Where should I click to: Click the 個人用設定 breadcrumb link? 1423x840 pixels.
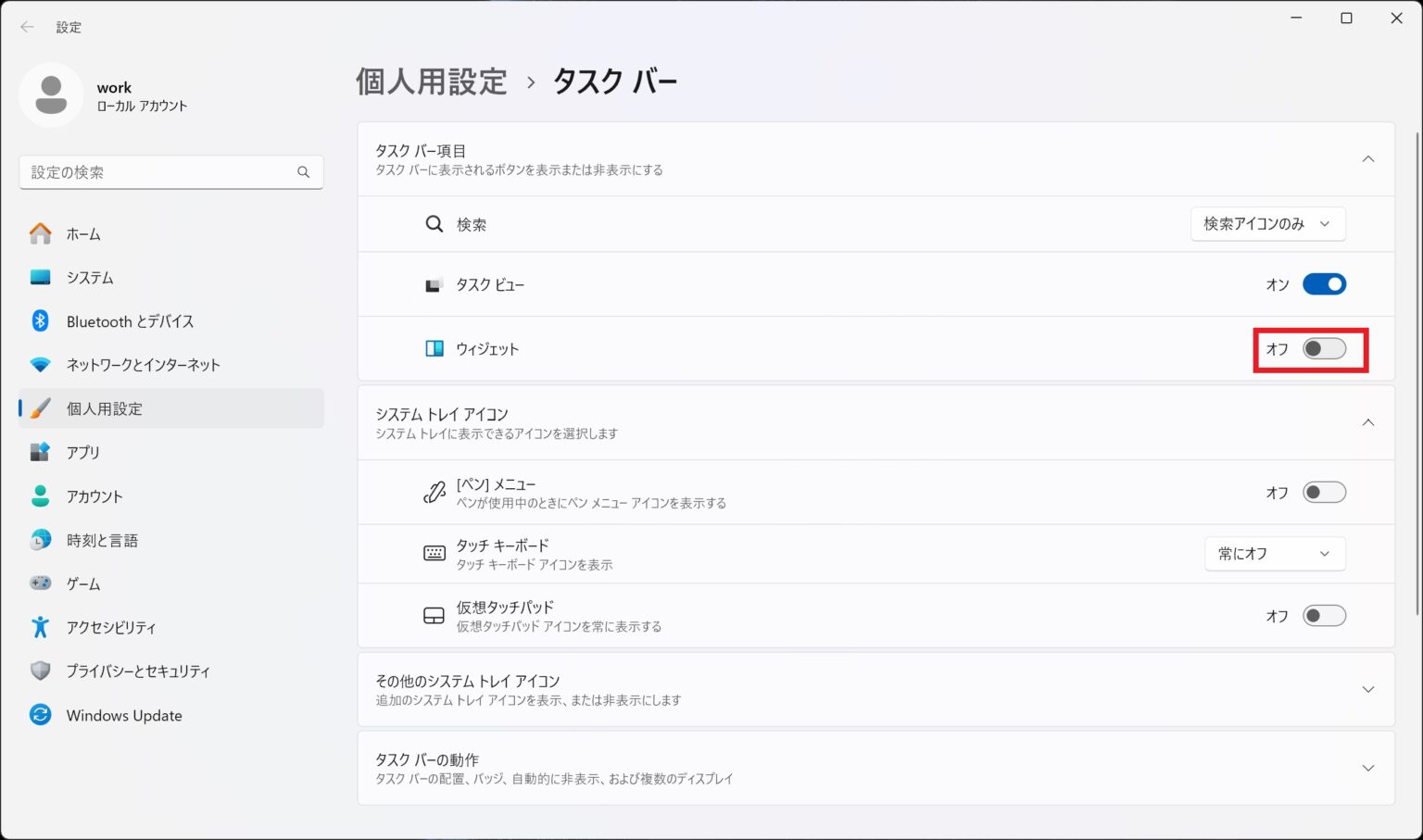(x=432, y=81)
